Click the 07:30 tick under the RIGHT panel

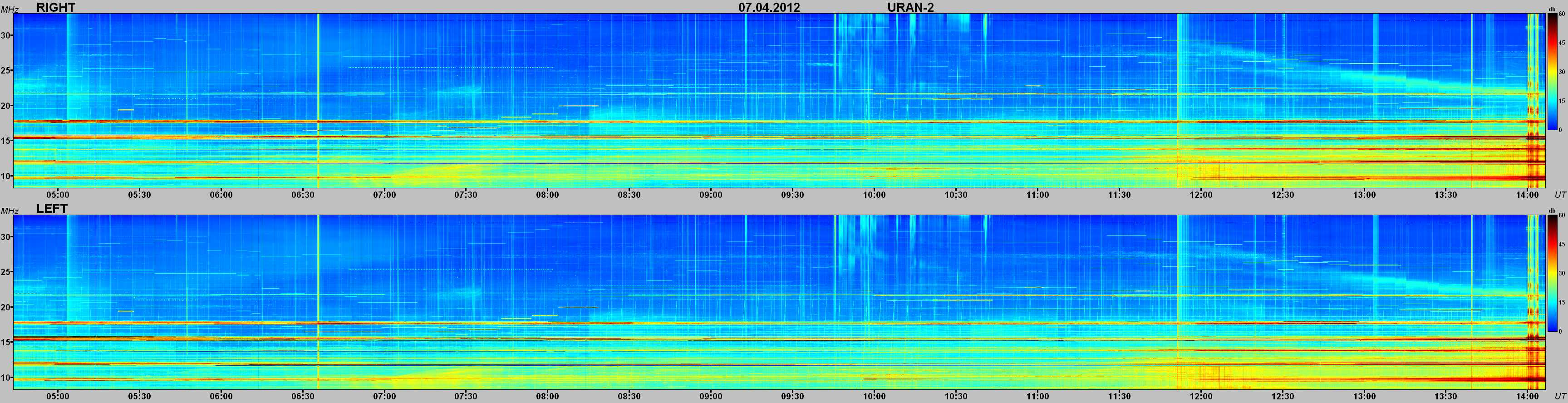tap(466, 195)
